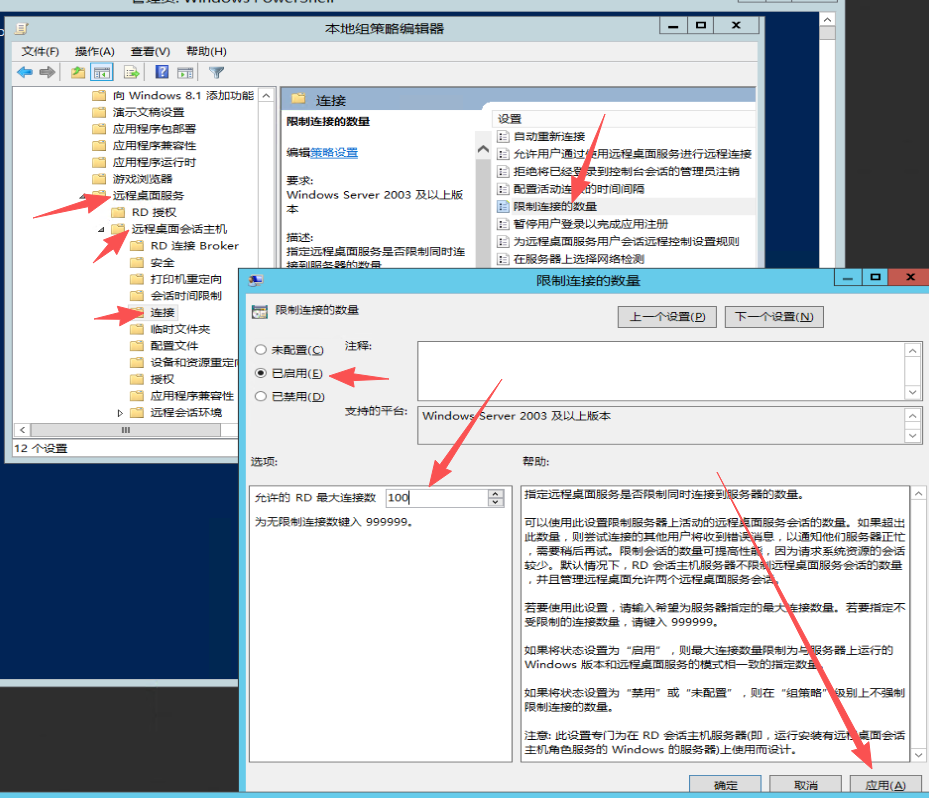This screenshot has width=929, height=798.
Task: Select the 已禁用 radio button
Action: 261,396
